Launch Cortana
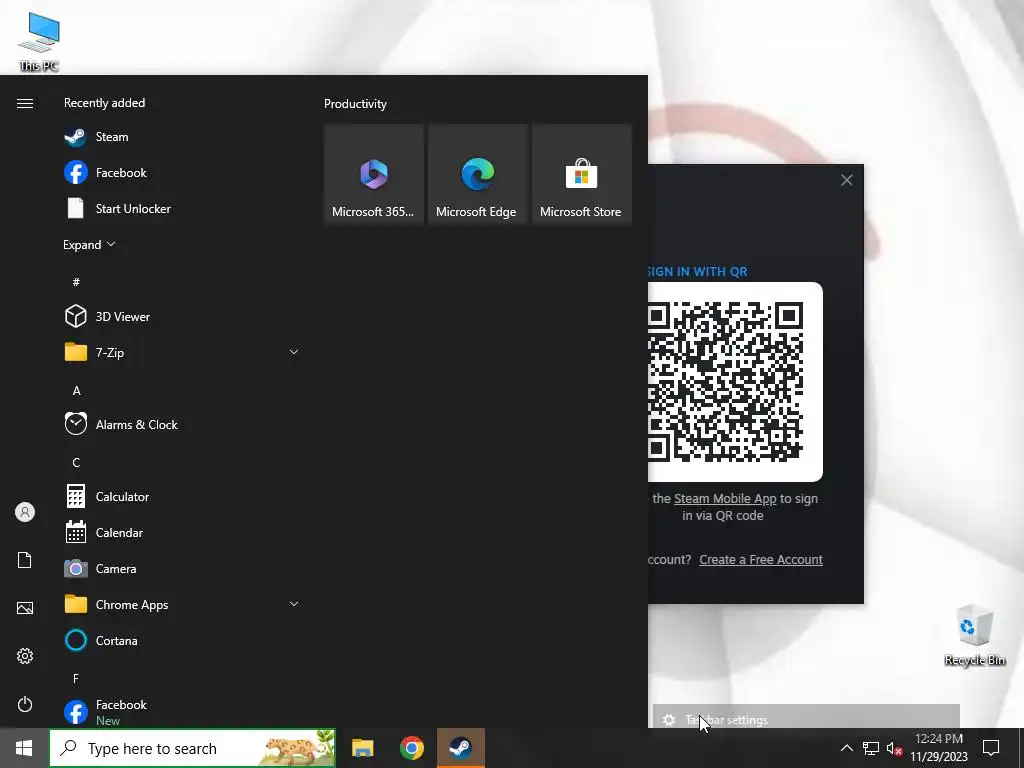Screen dimensions: 1024x768 tap(182, 640)
